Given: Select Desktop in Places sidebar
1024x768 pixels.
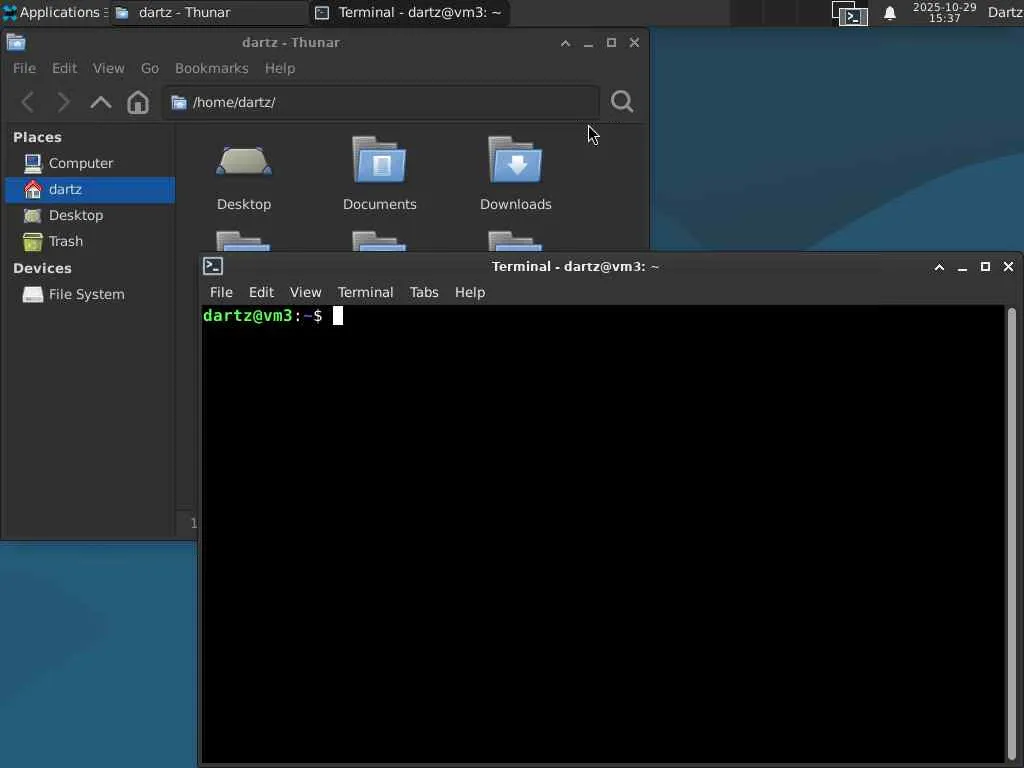Looking at the screenshot, I should (x=90, y=216).
